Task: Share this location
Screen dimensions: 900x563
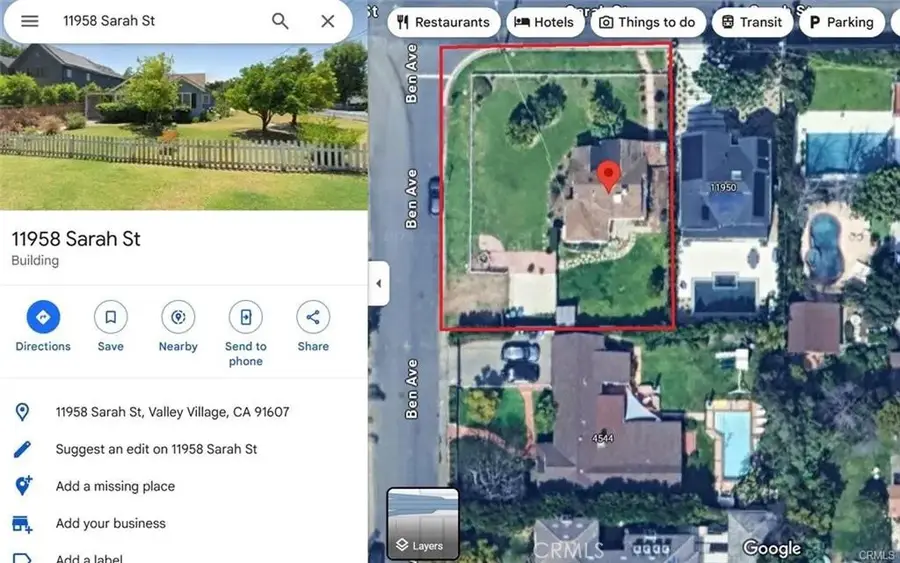Action: [313, 318]
